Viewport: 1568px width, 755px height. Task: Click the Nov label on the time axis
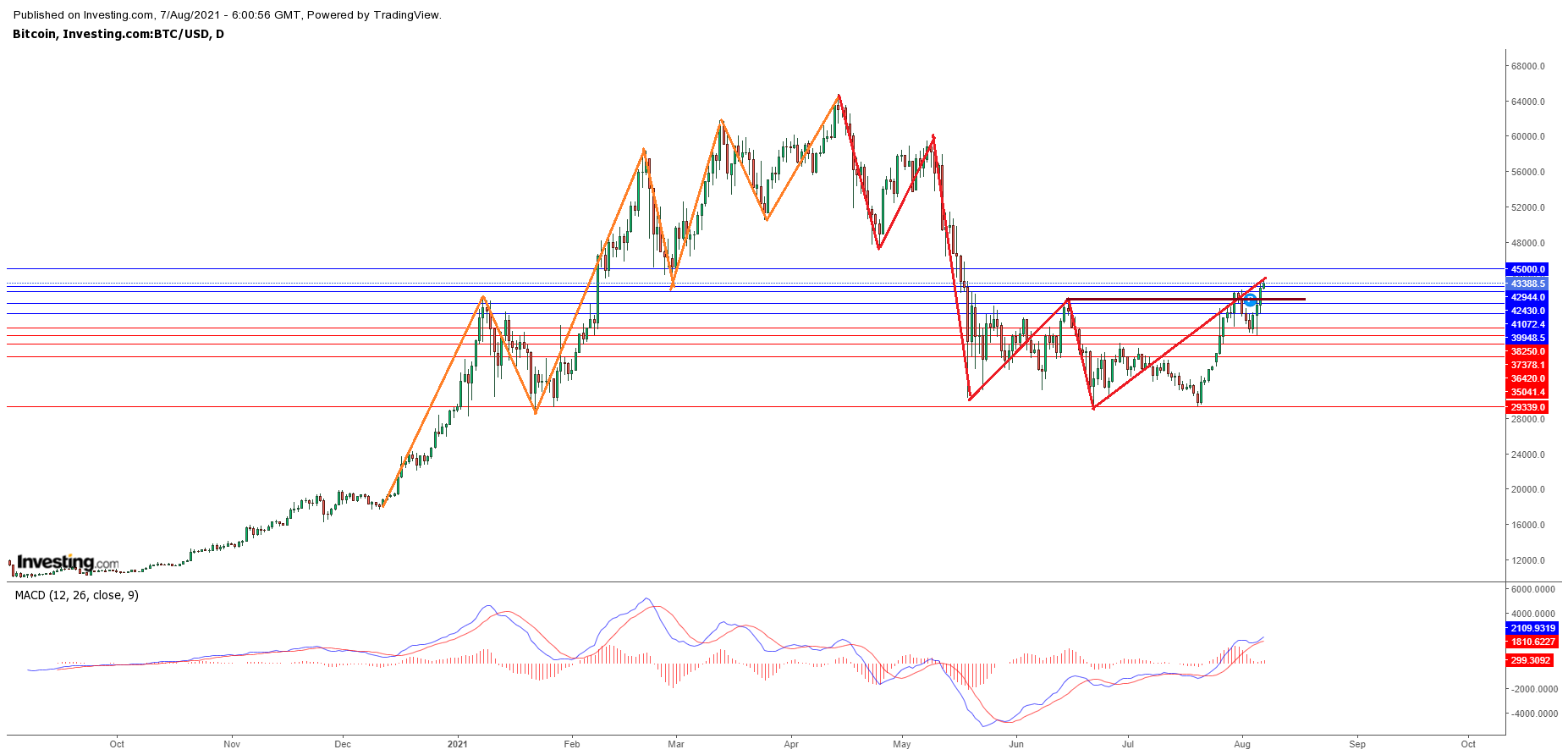[232, 744]
